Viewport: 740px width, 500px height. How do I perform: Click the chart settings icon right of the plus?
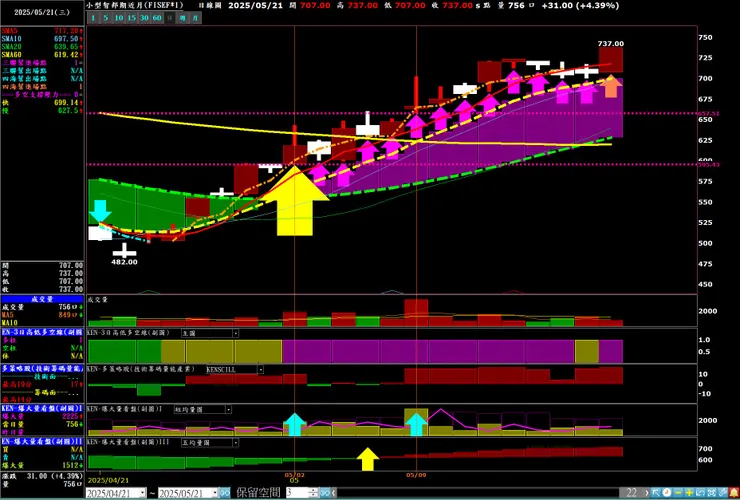coord(700,493)
